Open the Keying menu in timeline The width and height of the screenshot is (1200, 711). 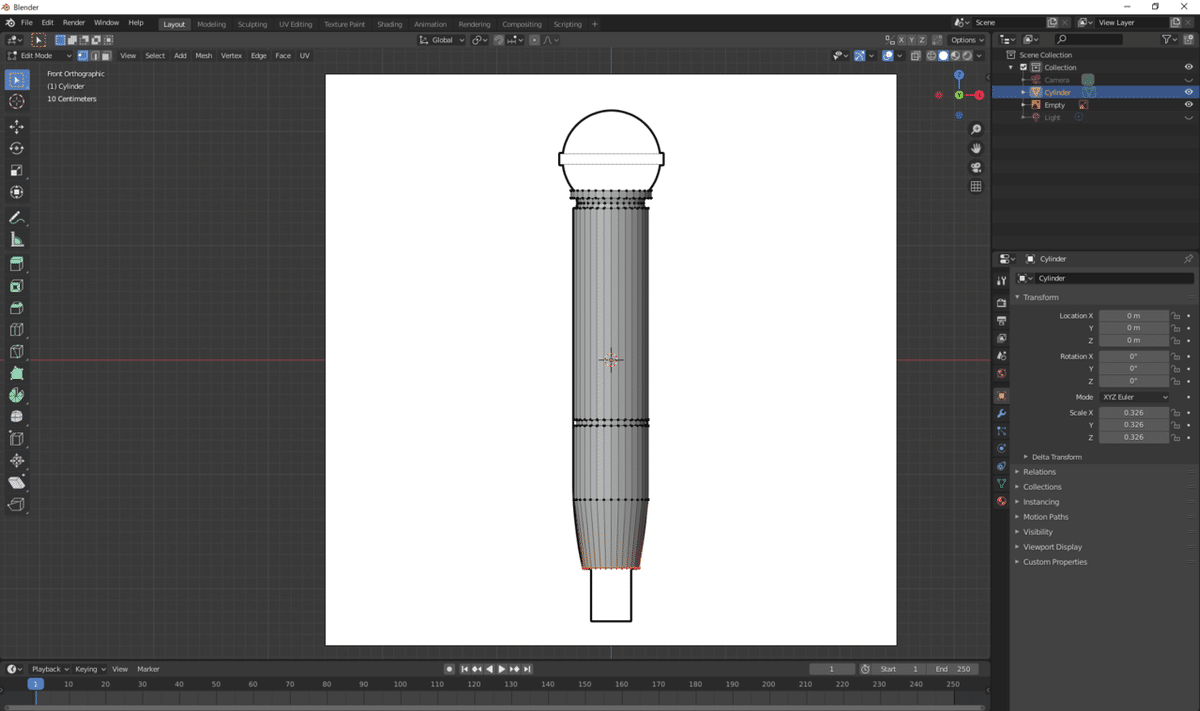tap(88, 669)
